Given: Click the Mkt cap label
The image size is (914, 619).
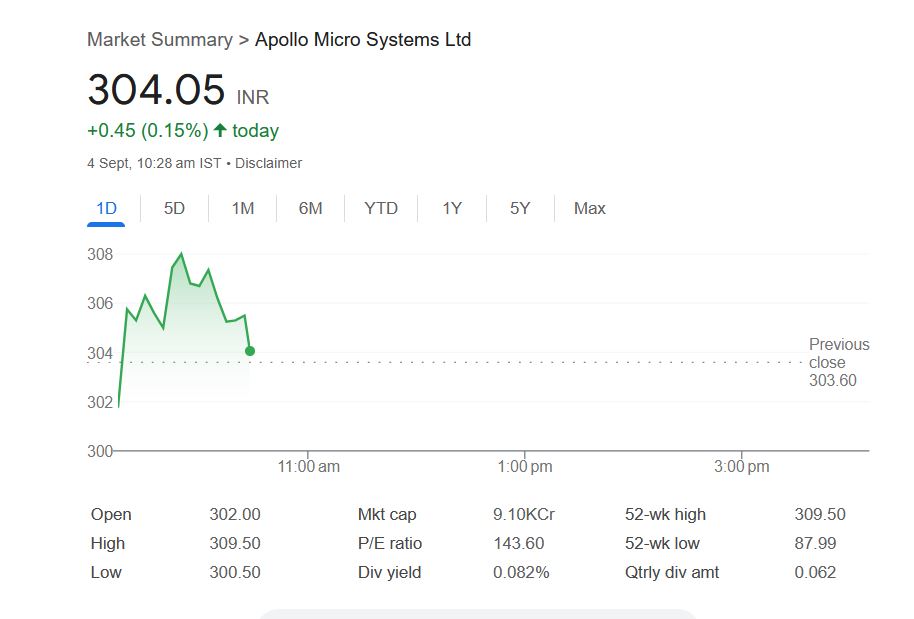Looking at the screenshot, I should pyautogui.click(x=387, y=514).
